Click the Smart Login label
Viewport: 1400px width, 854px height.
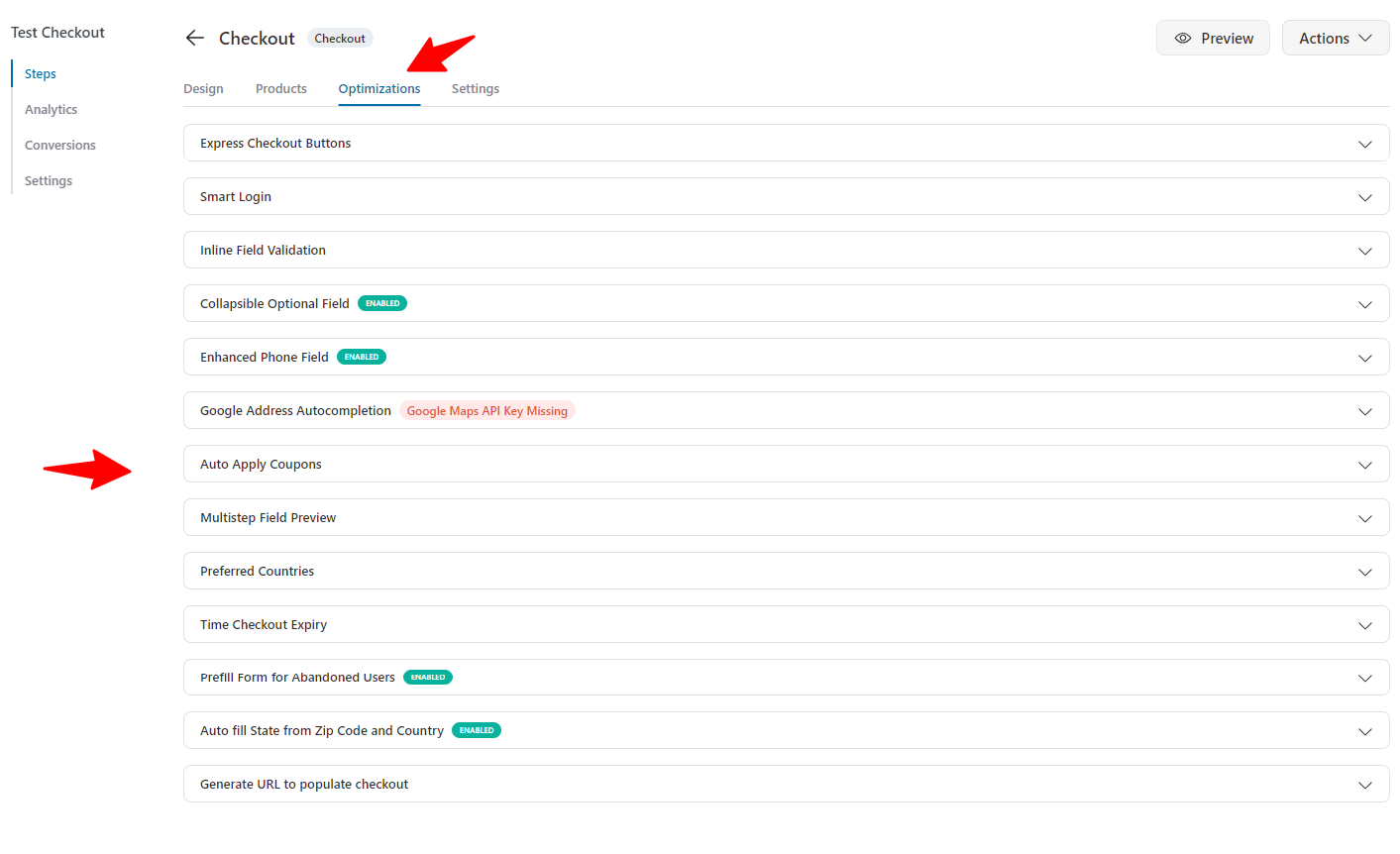(x=236, y=196)
